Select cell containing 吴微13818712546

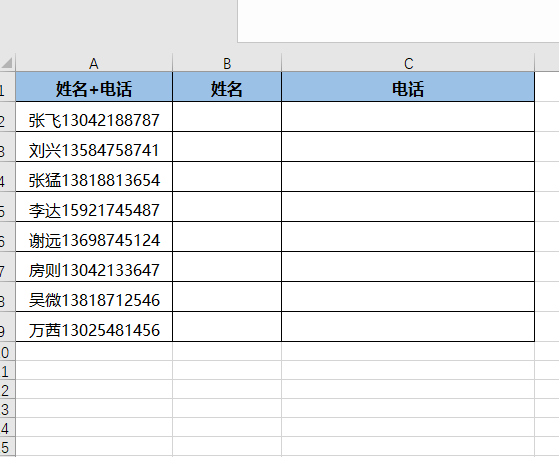pos(94,297)
